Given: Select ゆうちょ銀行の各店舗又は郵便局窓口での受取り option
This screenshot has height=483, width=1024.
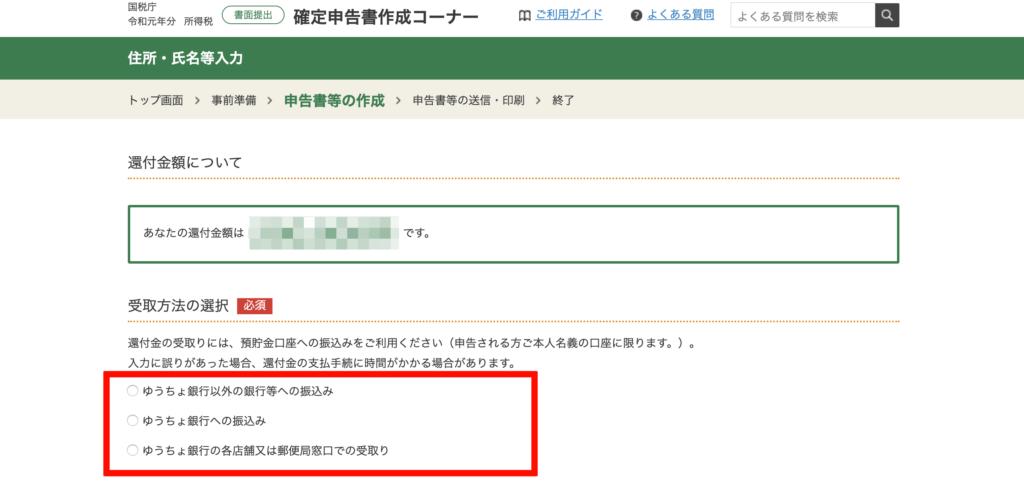Looking at the screenshot, I should [x=133, y=450].
